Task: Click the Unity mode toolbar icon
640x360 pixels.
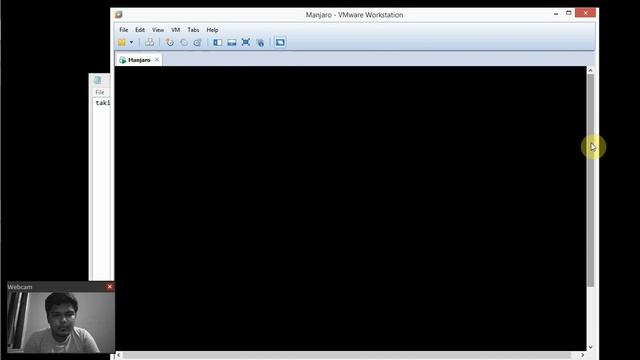Action: click(x=260, y=42)
